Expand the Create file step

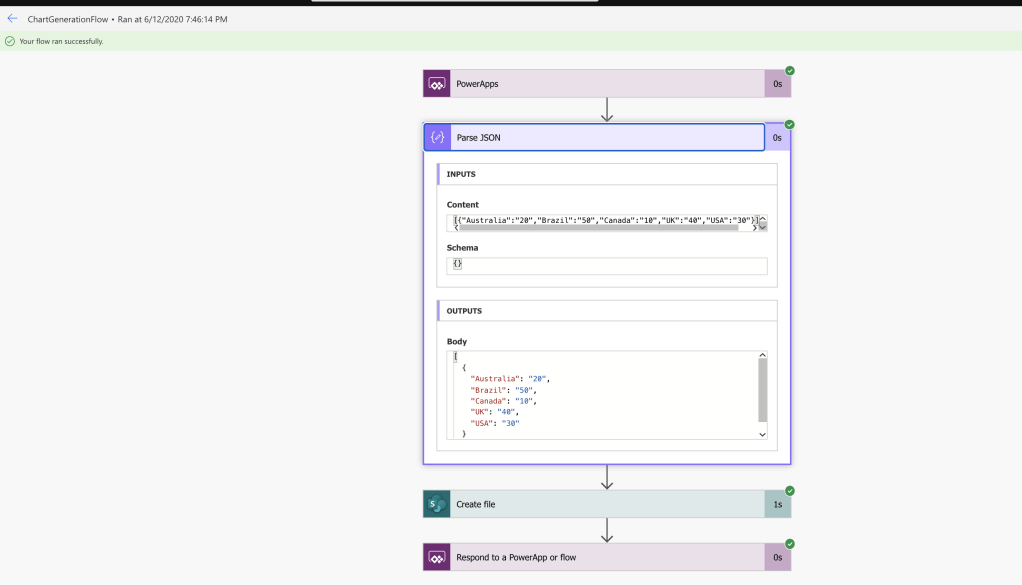[x=600, y=504]
